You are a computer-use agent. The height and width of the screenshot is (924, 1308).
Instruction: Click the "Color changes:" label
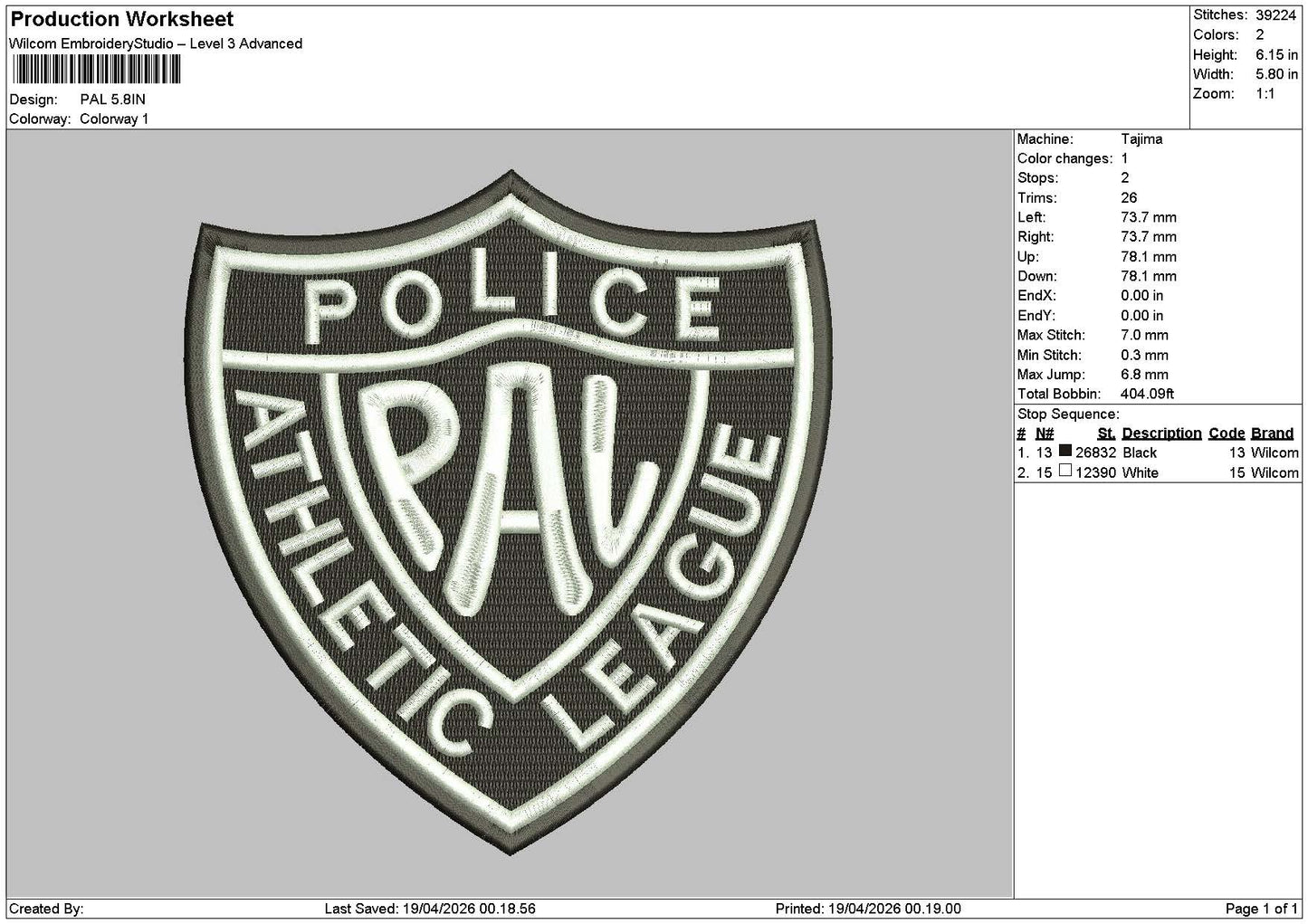1065,158
